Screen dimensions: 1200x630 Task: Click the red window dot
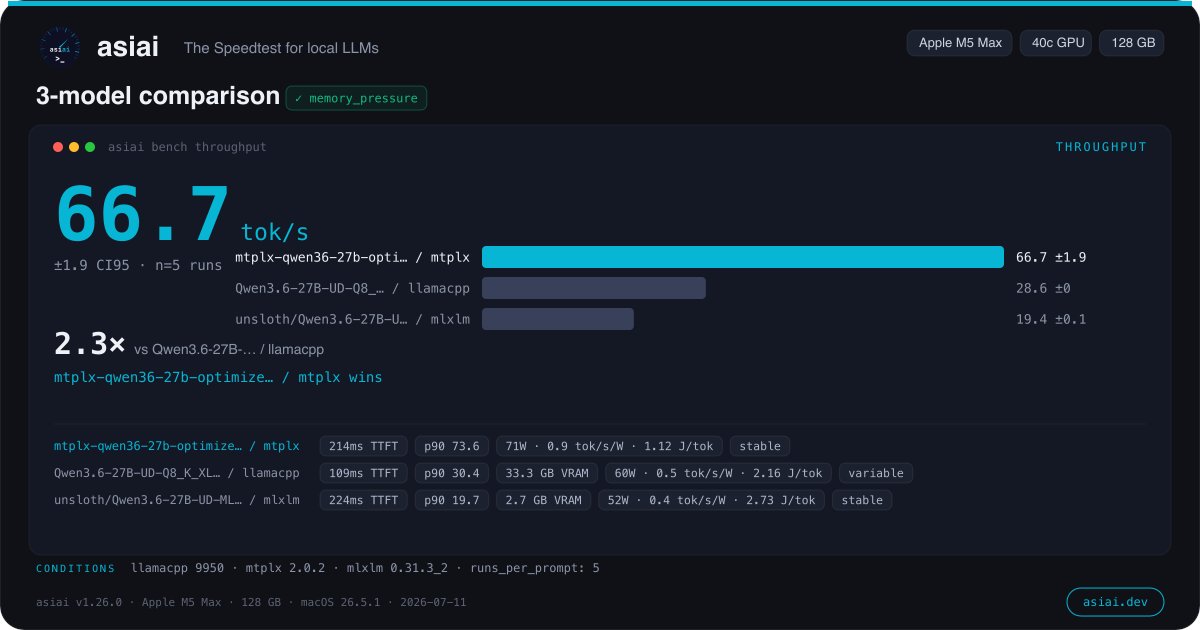coord(58,147)
